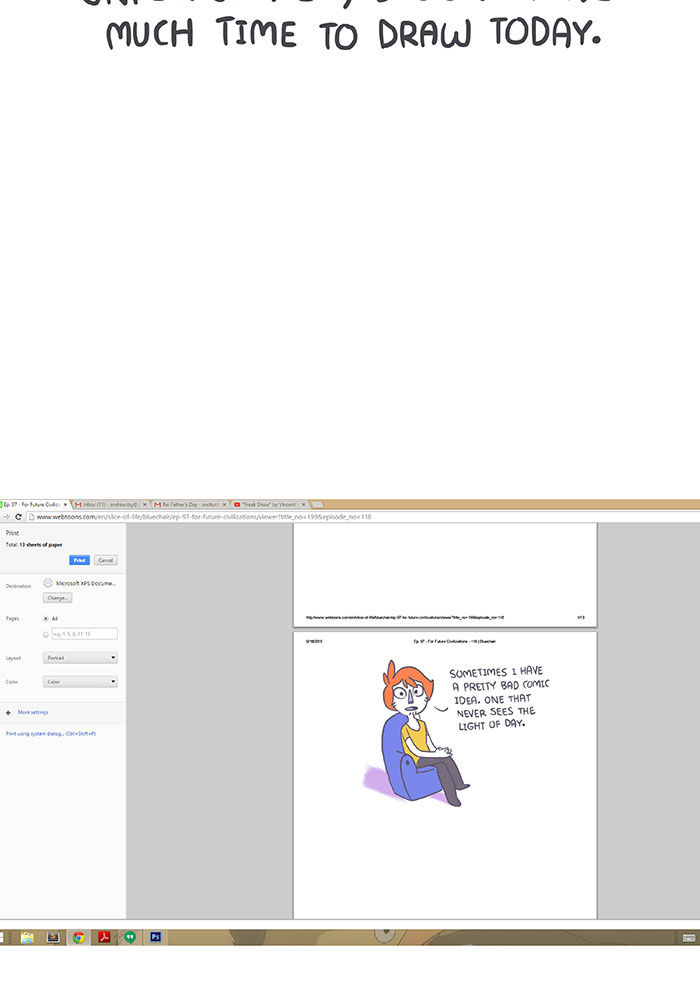
Task: Click the Cancel button
Action: pyautogui.click(x=105, y=560)
